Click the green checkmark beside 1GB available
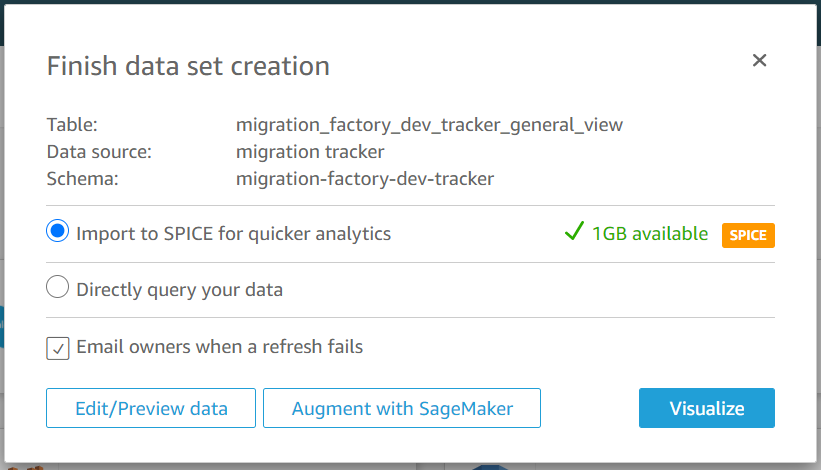Image resolution: width=821 pixels, height=470 pixels. click(x=574, y=231)
